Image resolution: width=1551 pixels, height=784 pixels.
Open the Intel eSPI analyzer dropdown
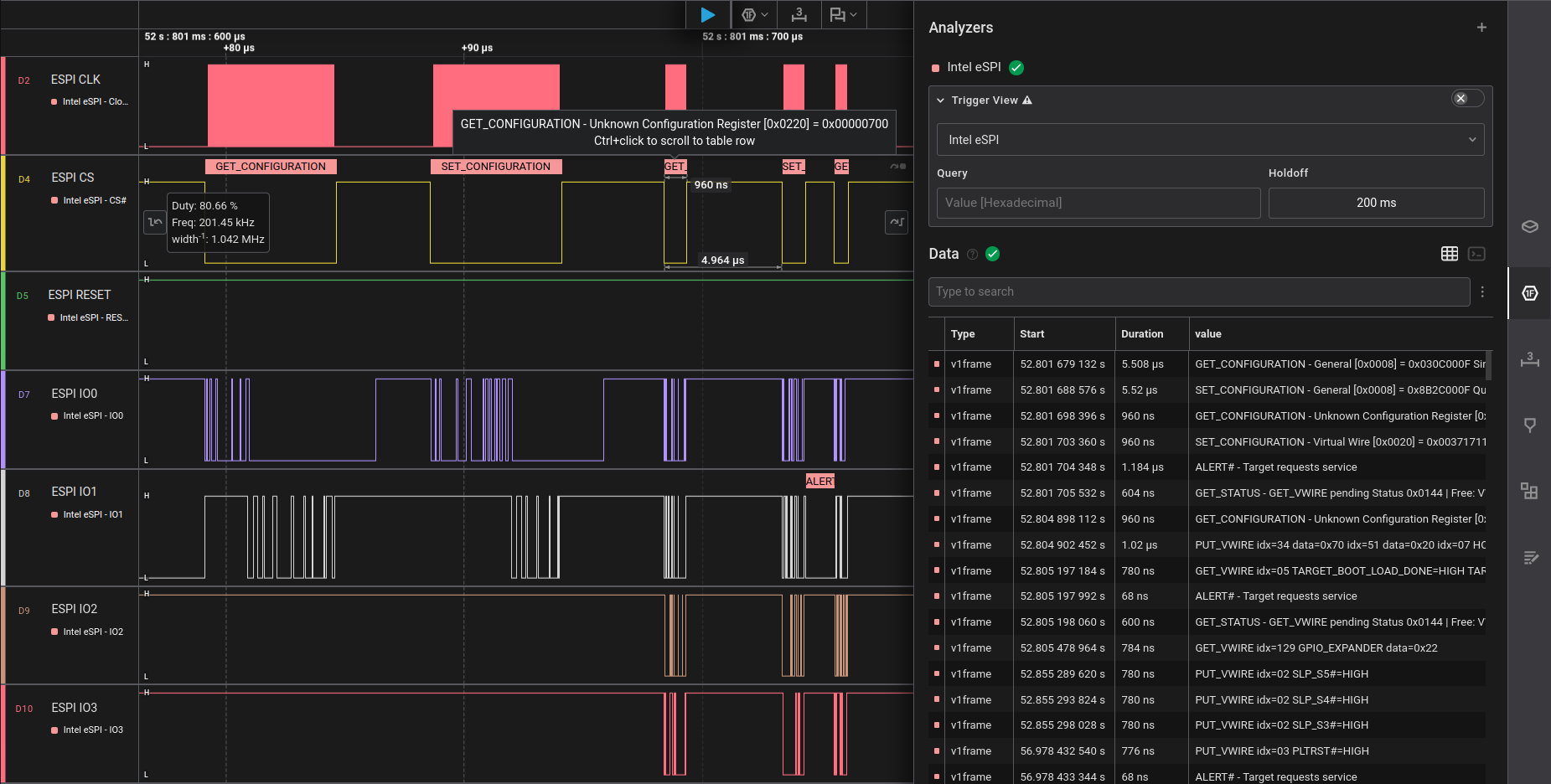point(1210,140)
